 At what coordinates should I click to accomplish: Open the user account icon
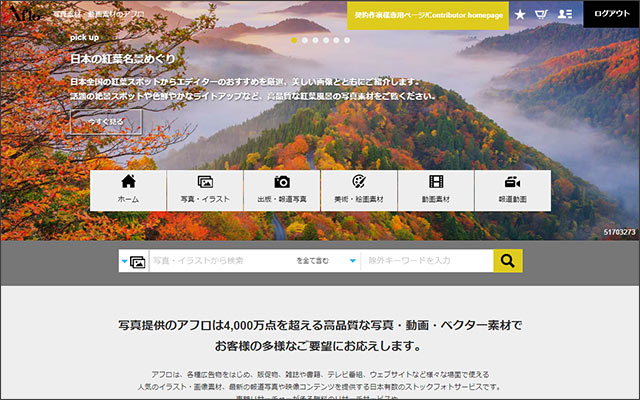point(565,14)
